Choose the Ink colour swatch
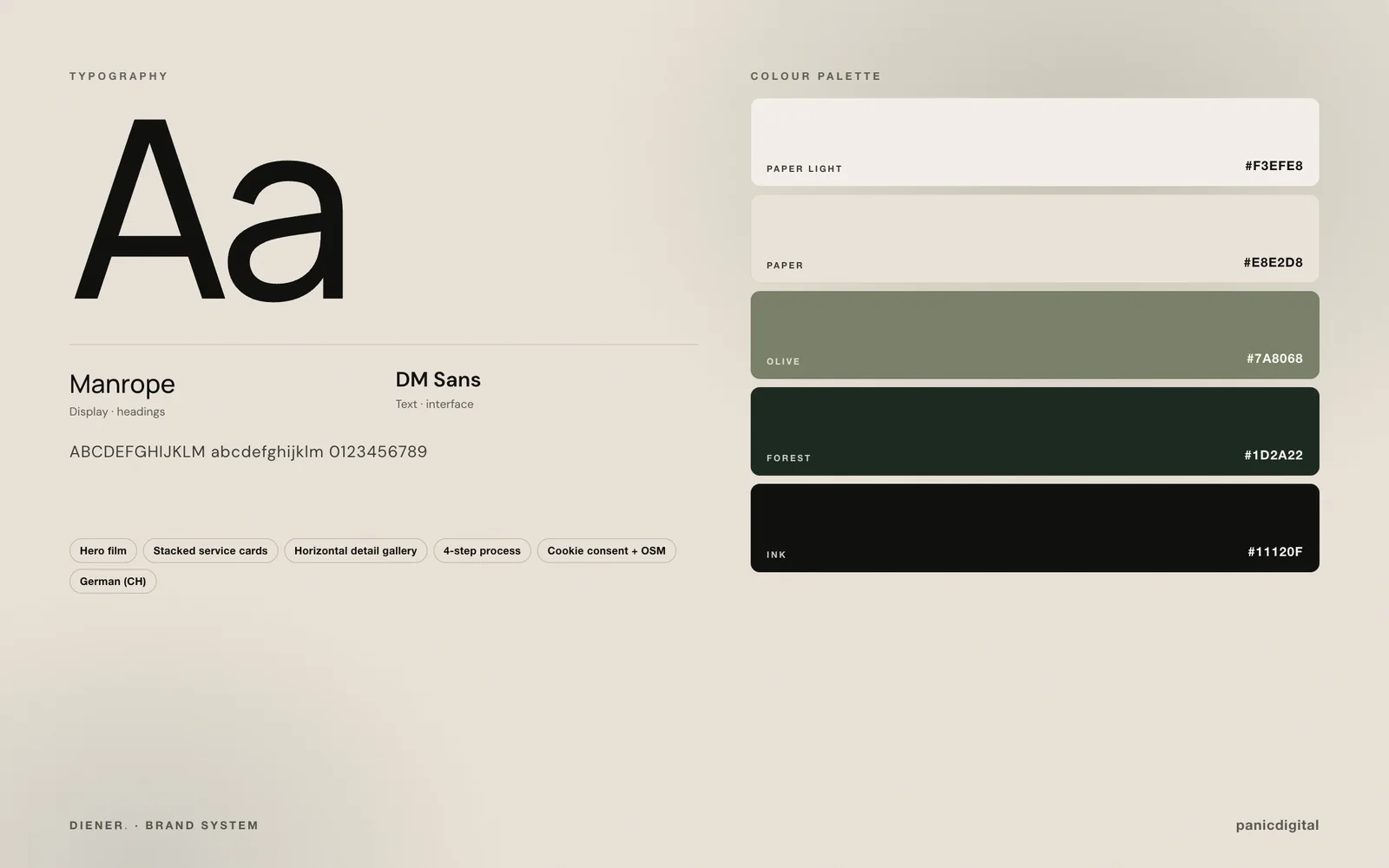 click(x=1035, y=528)
